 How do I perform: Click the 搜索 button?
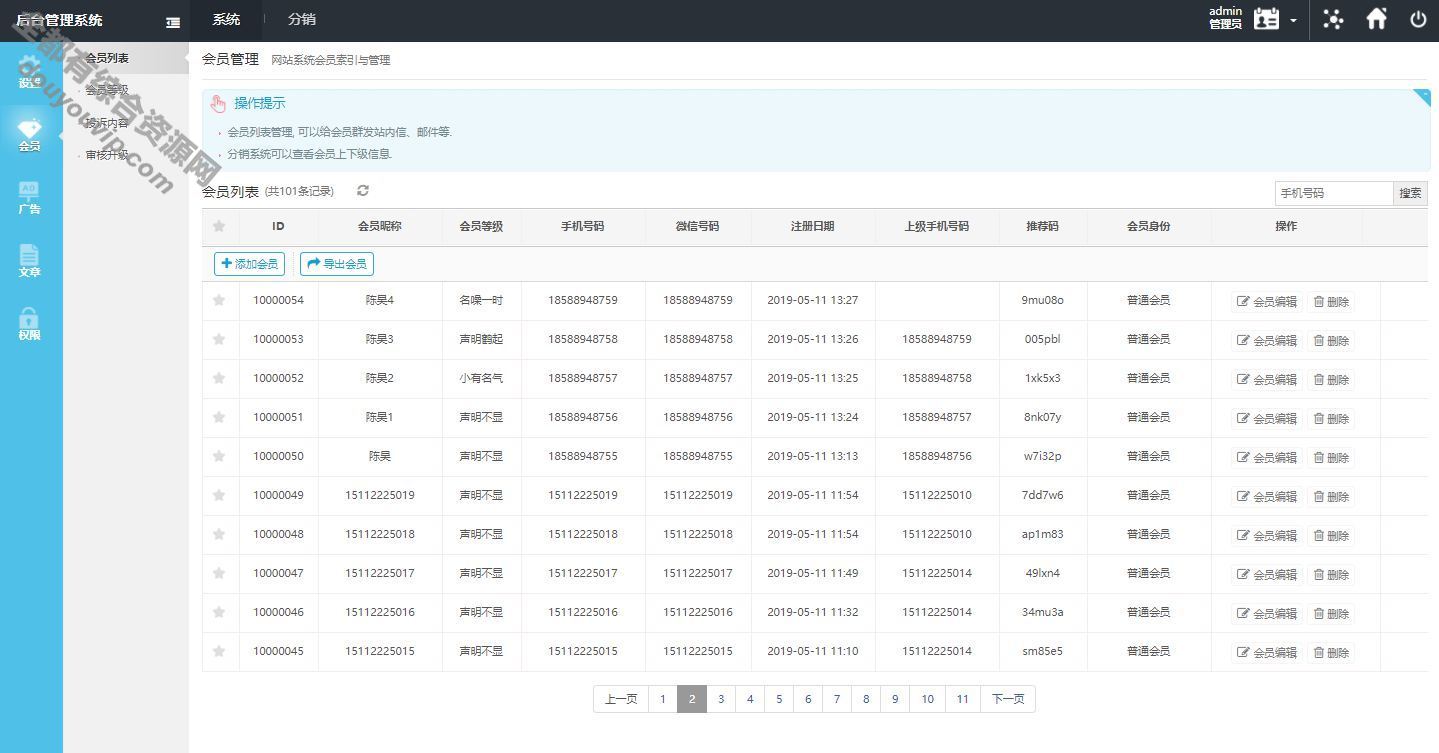coord(1410,193)
